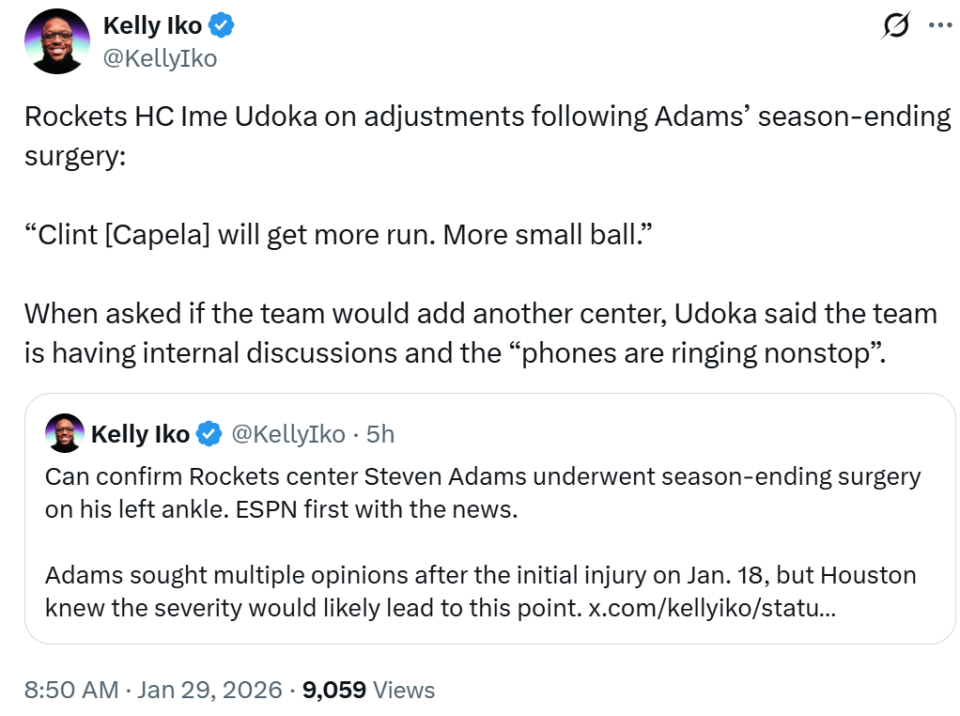Click the "Clint [Capela] will get more run" quote
The image size is (960, 716).
pos(345,235)
